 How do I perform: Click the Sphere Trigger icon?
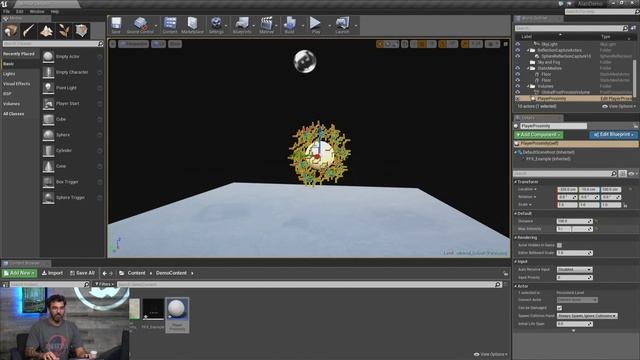tap(48, 198)
